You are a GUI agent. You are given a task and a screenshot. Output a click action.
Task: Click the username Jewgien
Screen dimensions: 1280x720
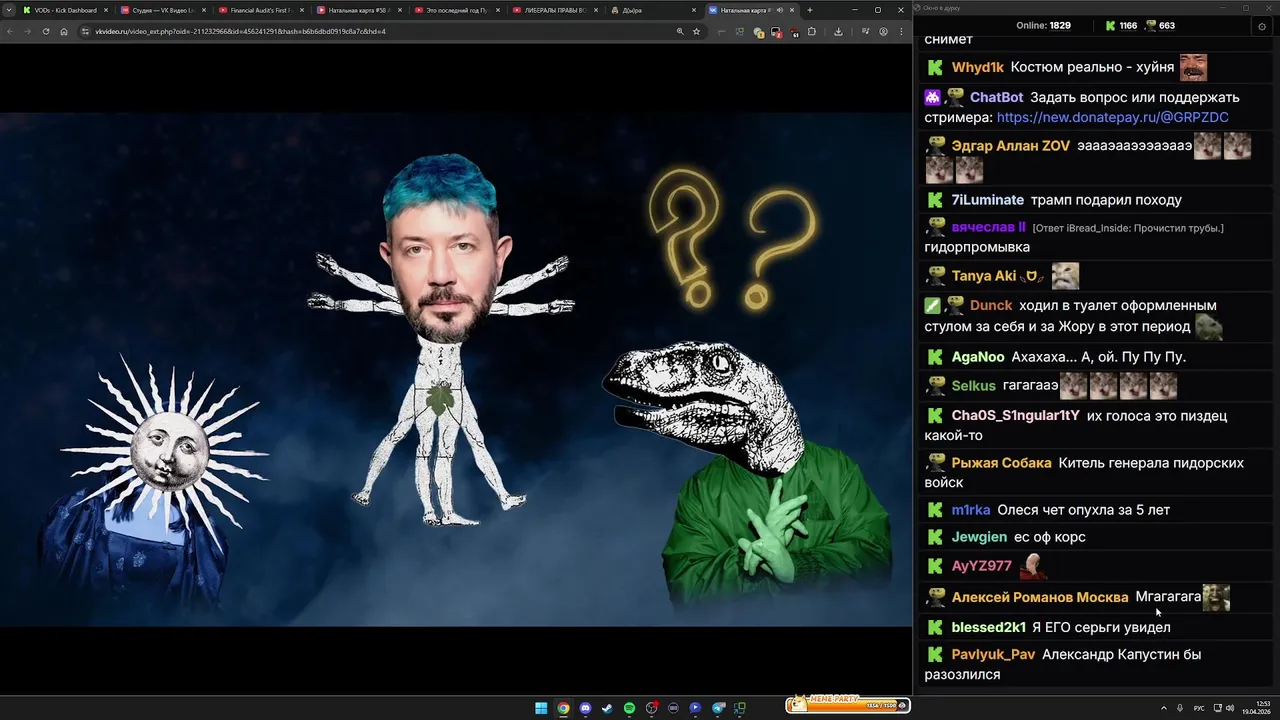[x=979, y=537]
